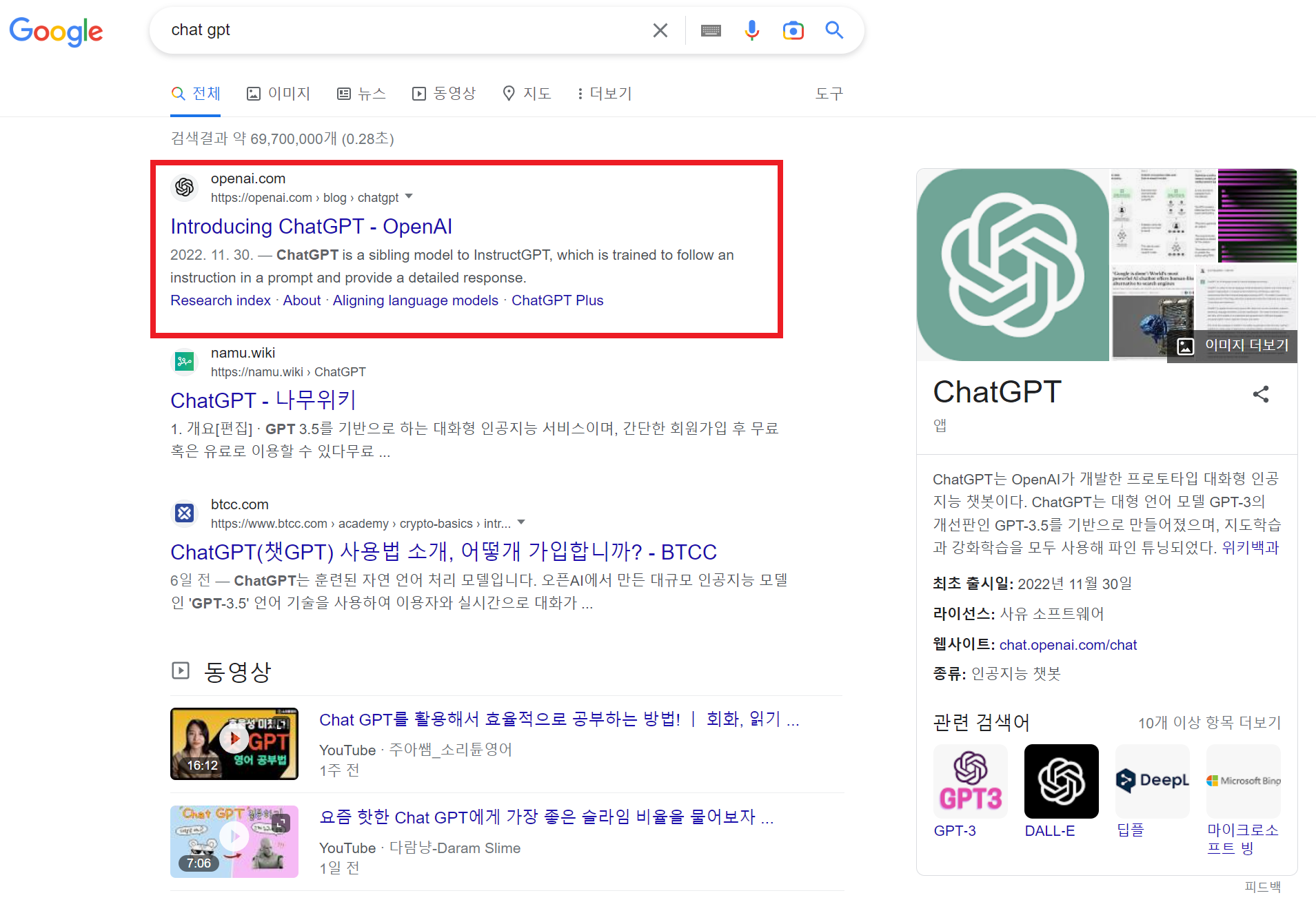Start voice search with microphone icon
The height and width of the screenshot is (902, 1316).
[x=751, y=30]
